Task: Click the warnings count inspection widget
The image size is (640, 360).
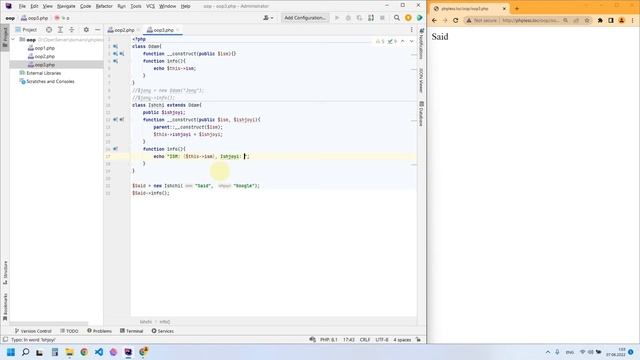Action: click(380, 41)
